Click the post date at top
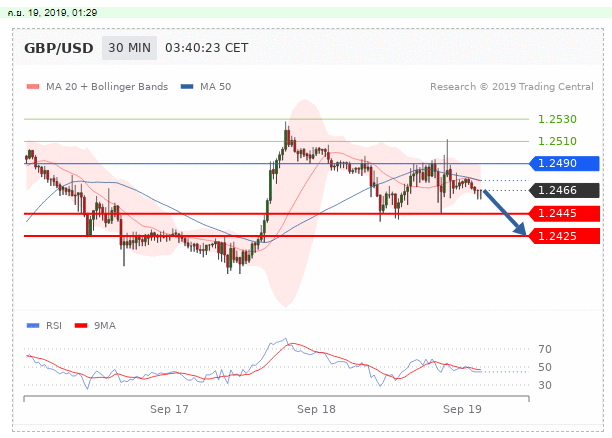This screenshot has height=438, width=612. (x=52, y=13)
